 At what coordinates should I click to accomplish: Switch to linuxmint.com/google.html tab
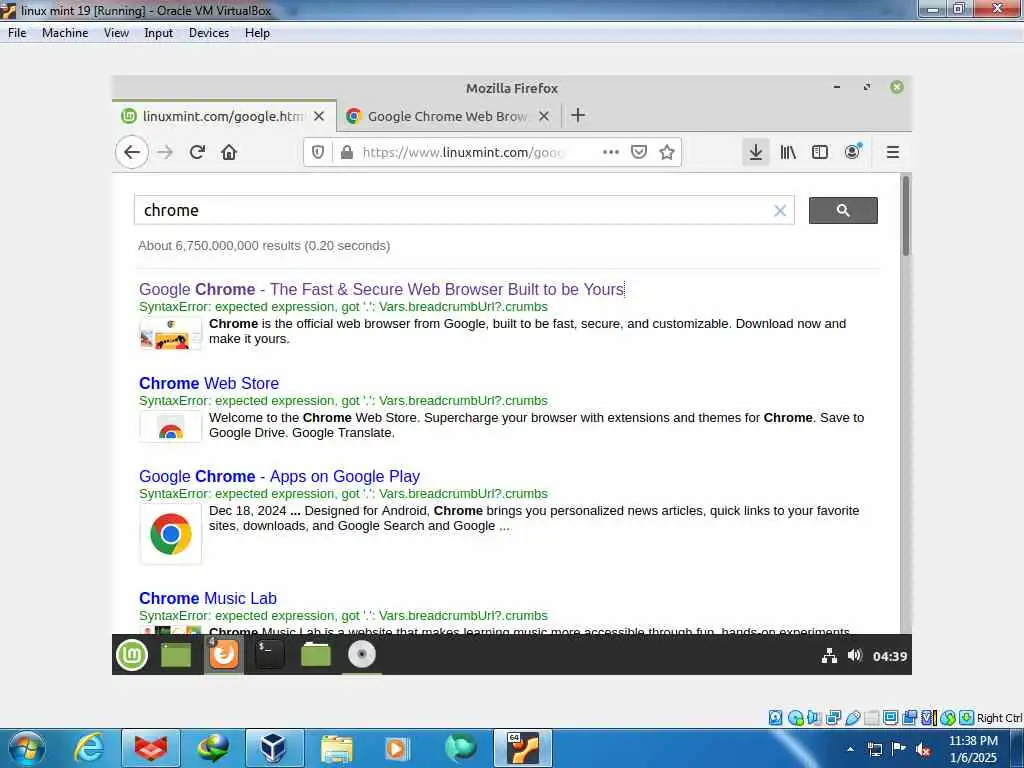(224, 116)
